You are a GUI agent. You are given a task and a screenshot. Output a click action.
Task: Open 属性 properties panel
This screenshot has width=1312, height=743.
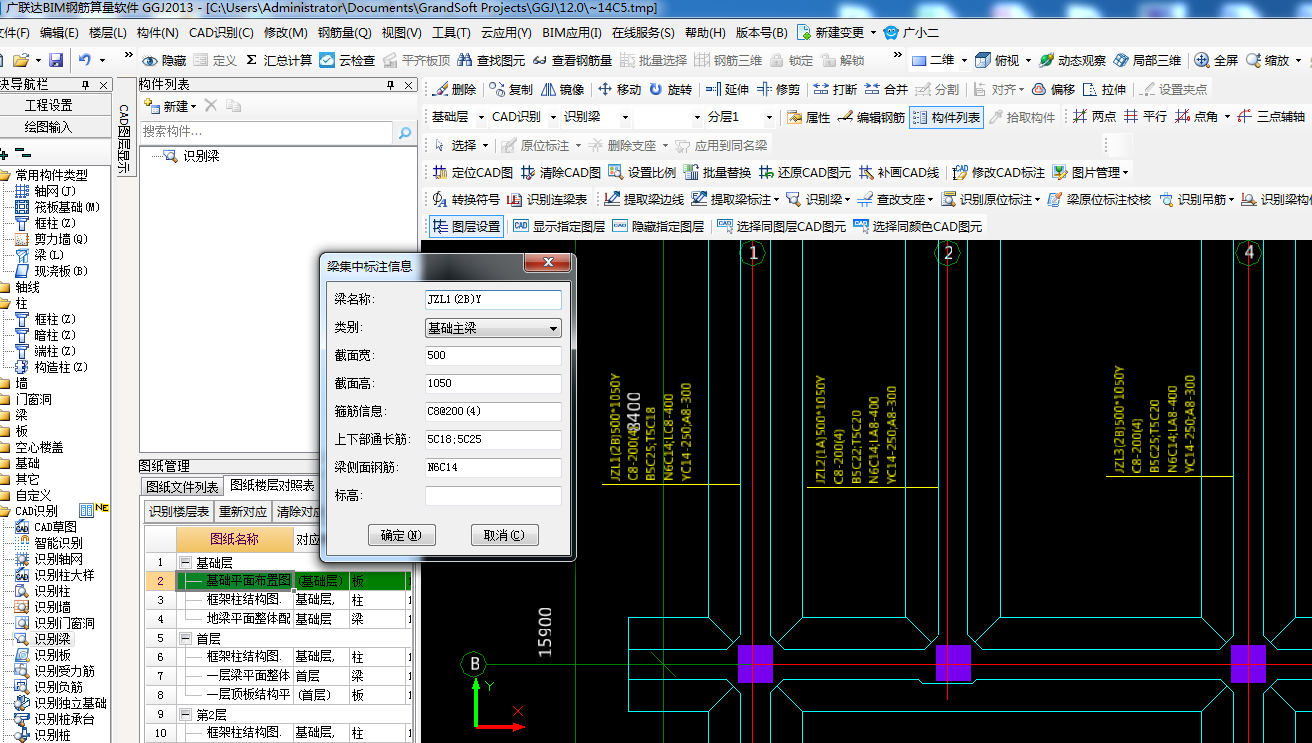(x=809, y=117)
